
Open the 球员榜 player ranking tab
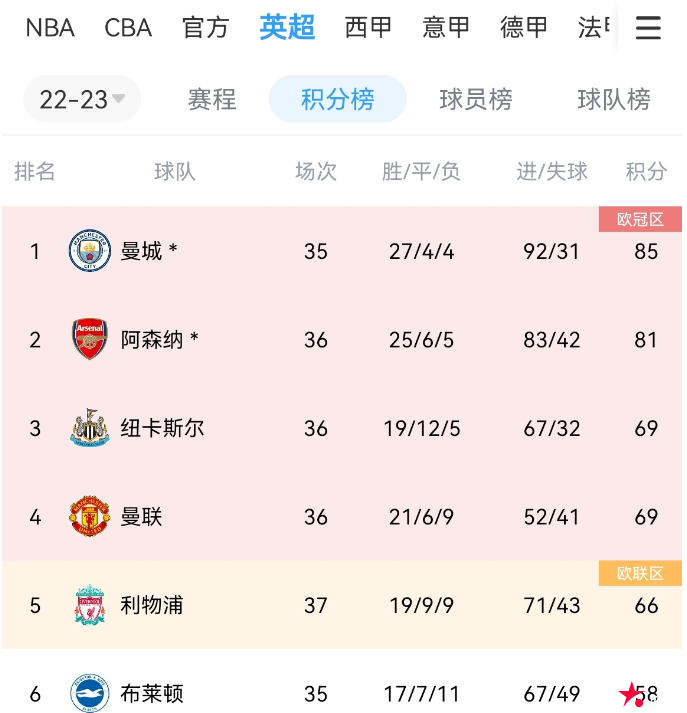(x=476, y=99)
